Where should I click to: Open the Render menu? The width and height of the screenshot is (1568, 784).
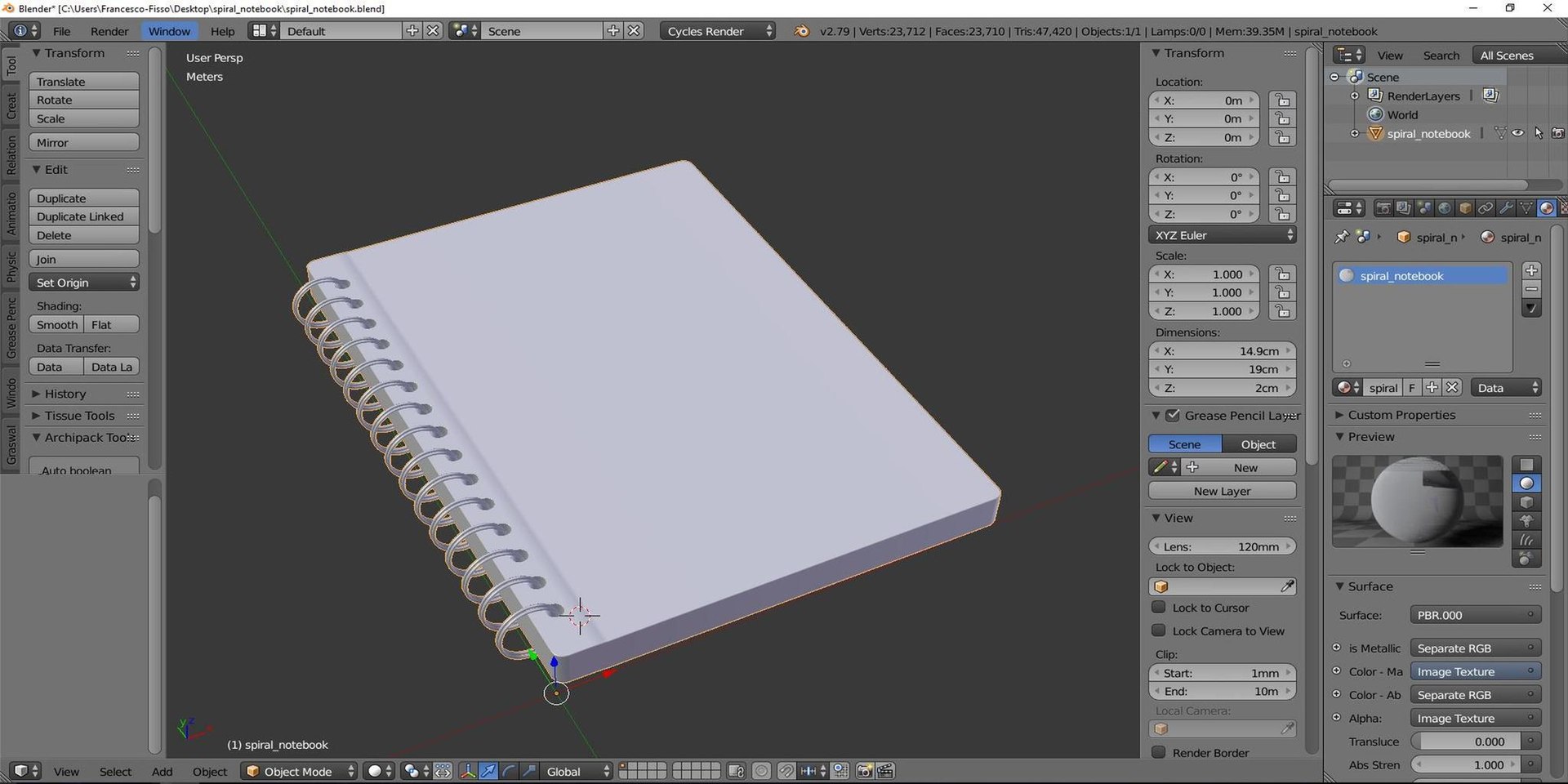click(109, 31)
